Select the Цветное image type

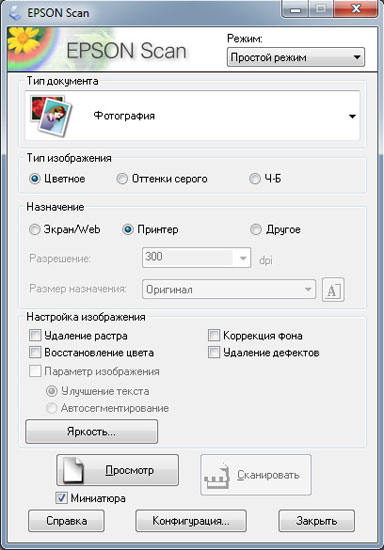[35, 179]
